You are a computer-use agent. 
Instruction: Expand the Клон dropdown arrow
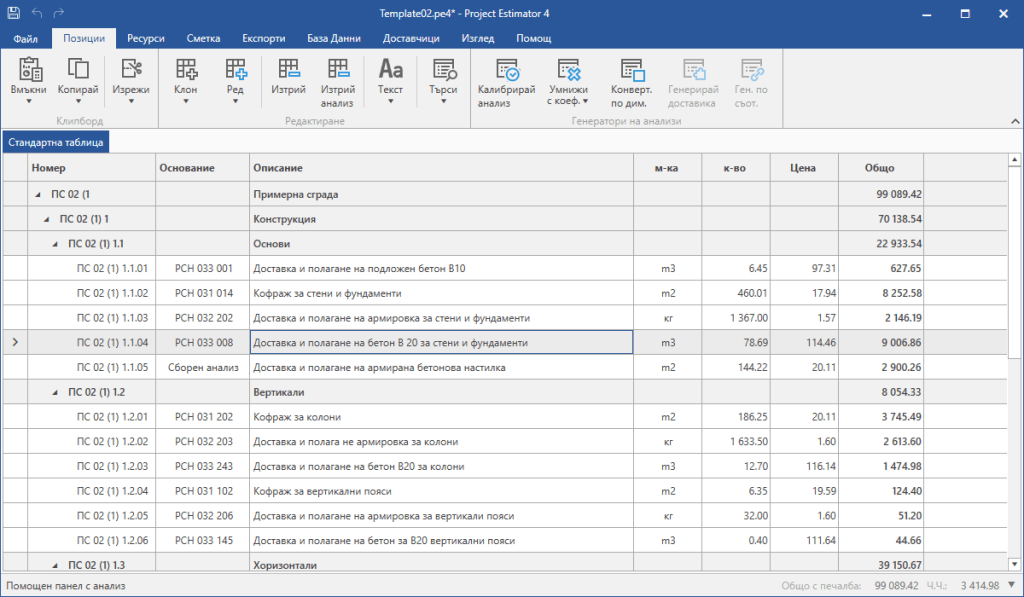(186, 101)
